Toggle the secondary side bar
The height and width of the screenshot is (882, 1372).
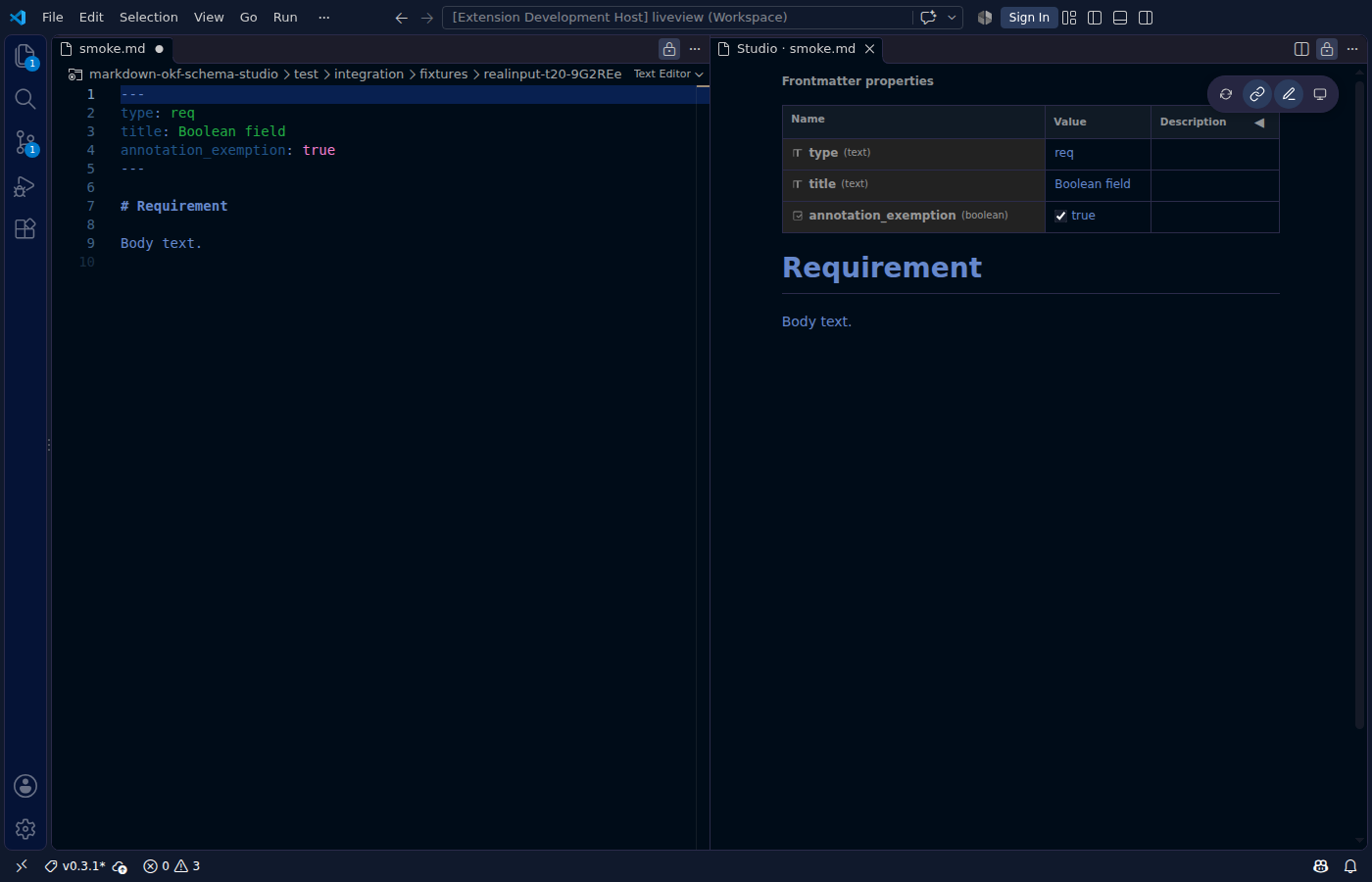[1146, 18]
